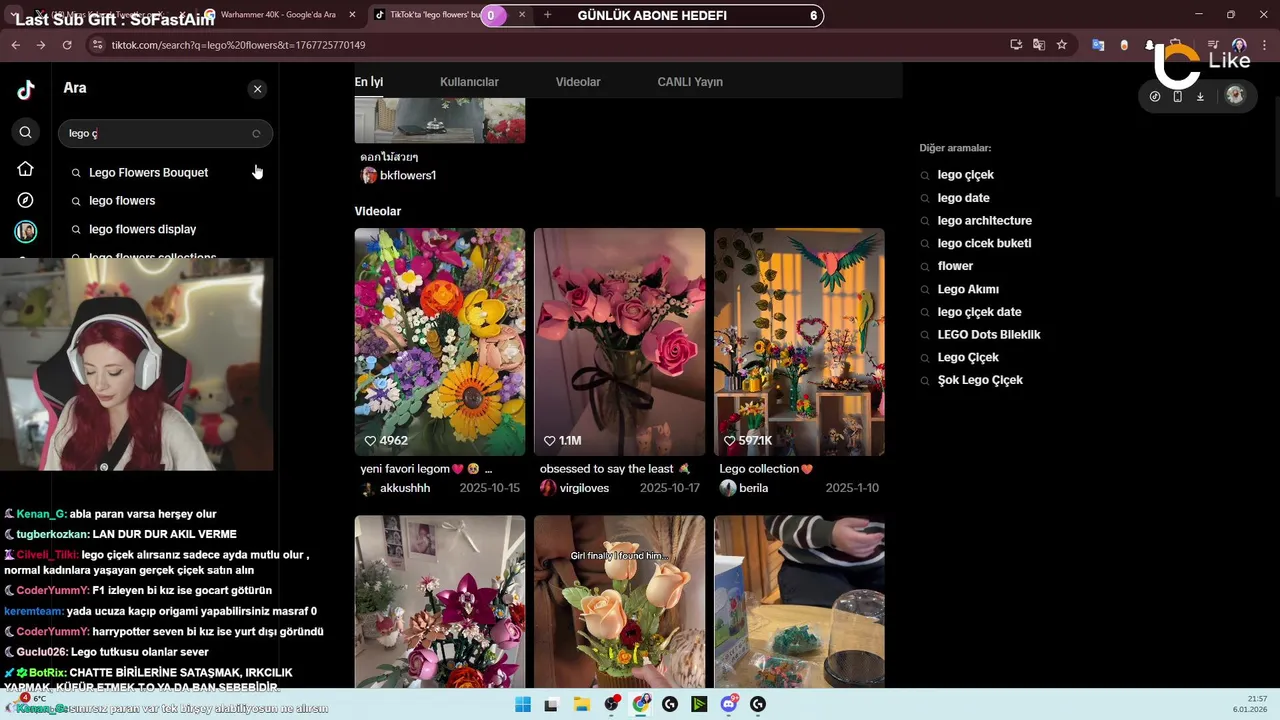Search related term 'Şok Lego Çiçek'
Viewport: 1280px width, 720px height.
click(980, 380)
